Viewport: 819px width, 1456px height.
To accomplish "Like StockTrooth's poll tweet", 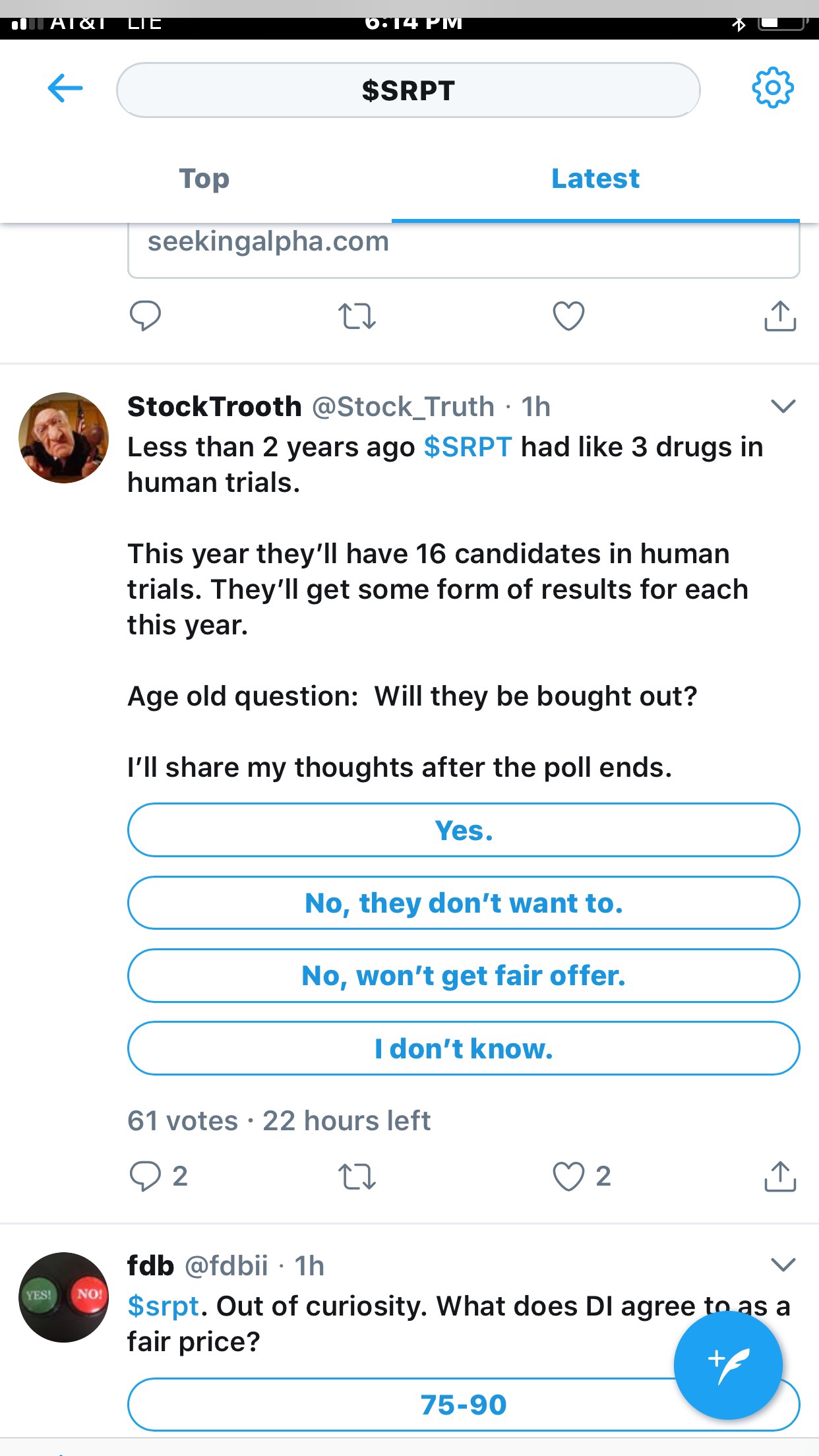I will pyautogui.click(x=568, y=1176).
